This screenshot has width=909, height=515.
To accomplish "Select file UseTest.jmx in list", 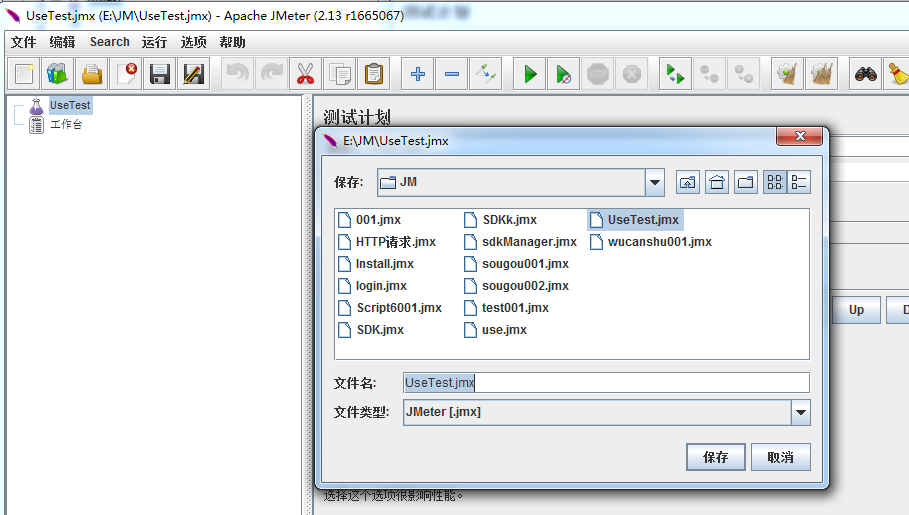I will tap(635, 220).
